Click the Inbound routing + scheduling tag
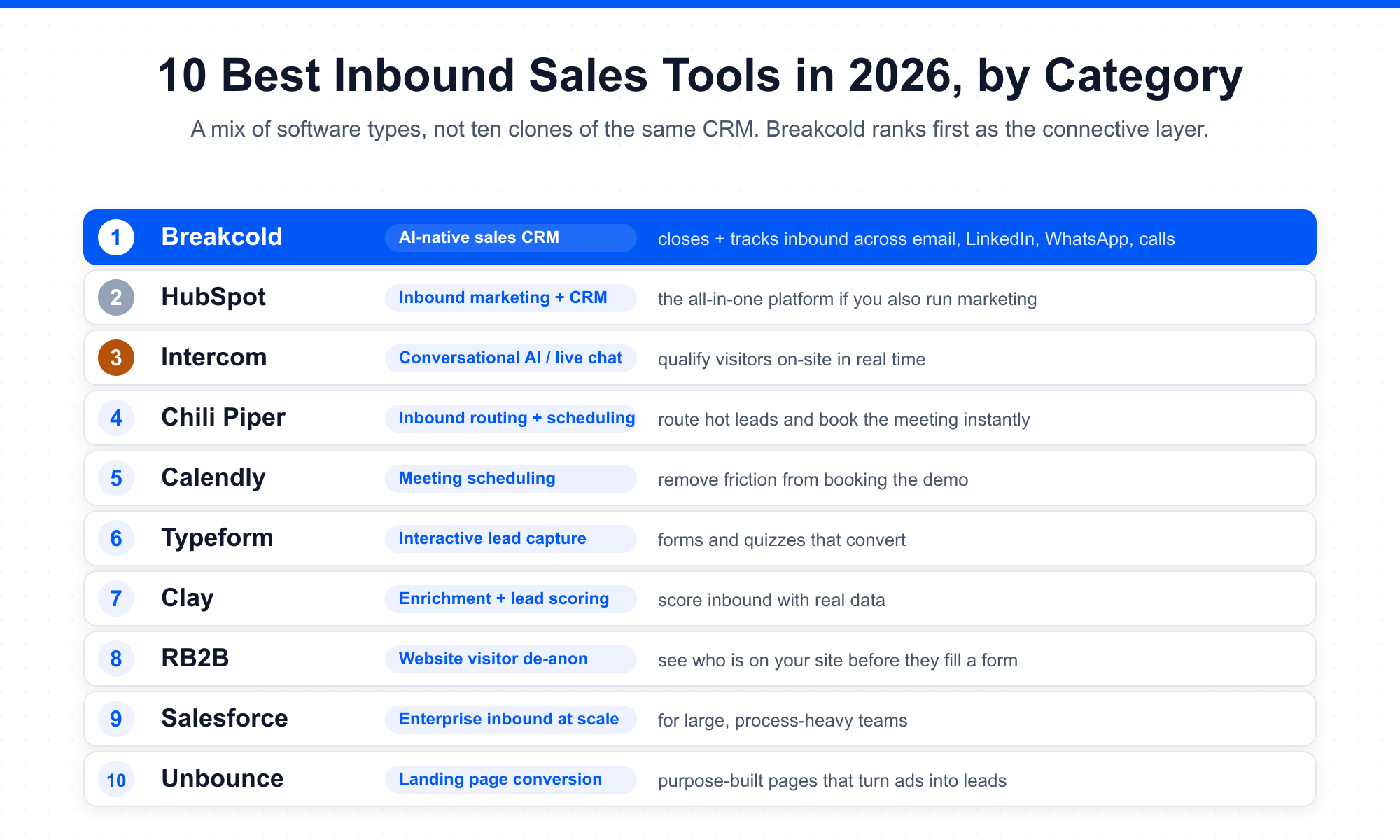 511,418
